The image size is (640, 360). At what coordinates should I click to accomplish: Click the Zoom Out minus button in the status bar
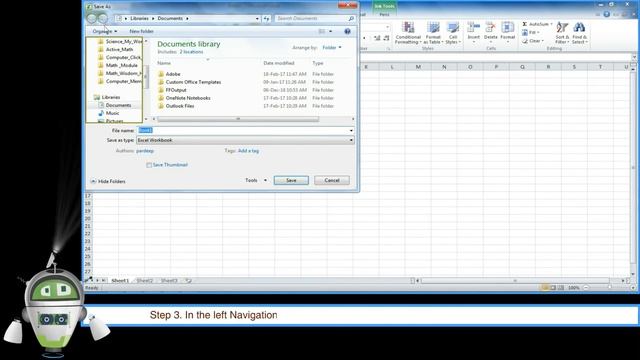(x=586, y=288)
